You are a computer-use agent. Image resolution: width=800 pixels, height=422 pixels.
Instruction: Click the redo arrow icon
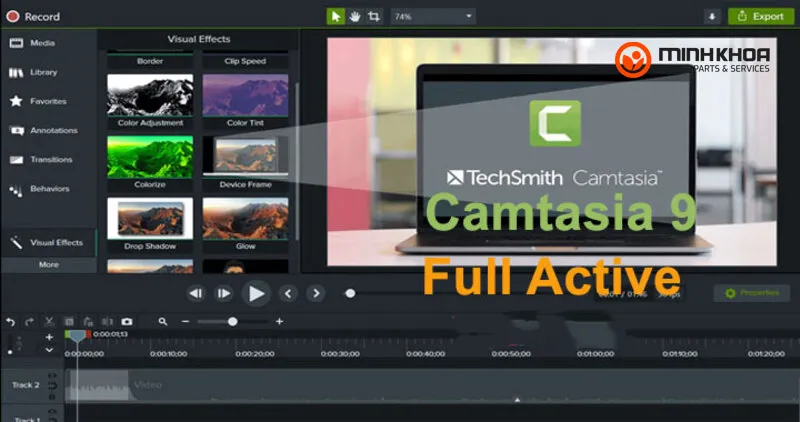click(x=30, y=322)
